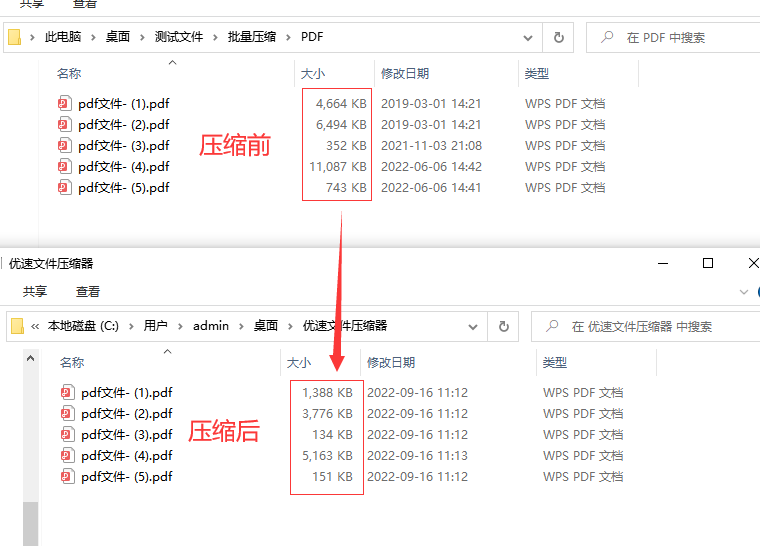Select file name pdf文件- (2).pdf in the 优速文件压缩器 window
760x546 pixels.
127,414
